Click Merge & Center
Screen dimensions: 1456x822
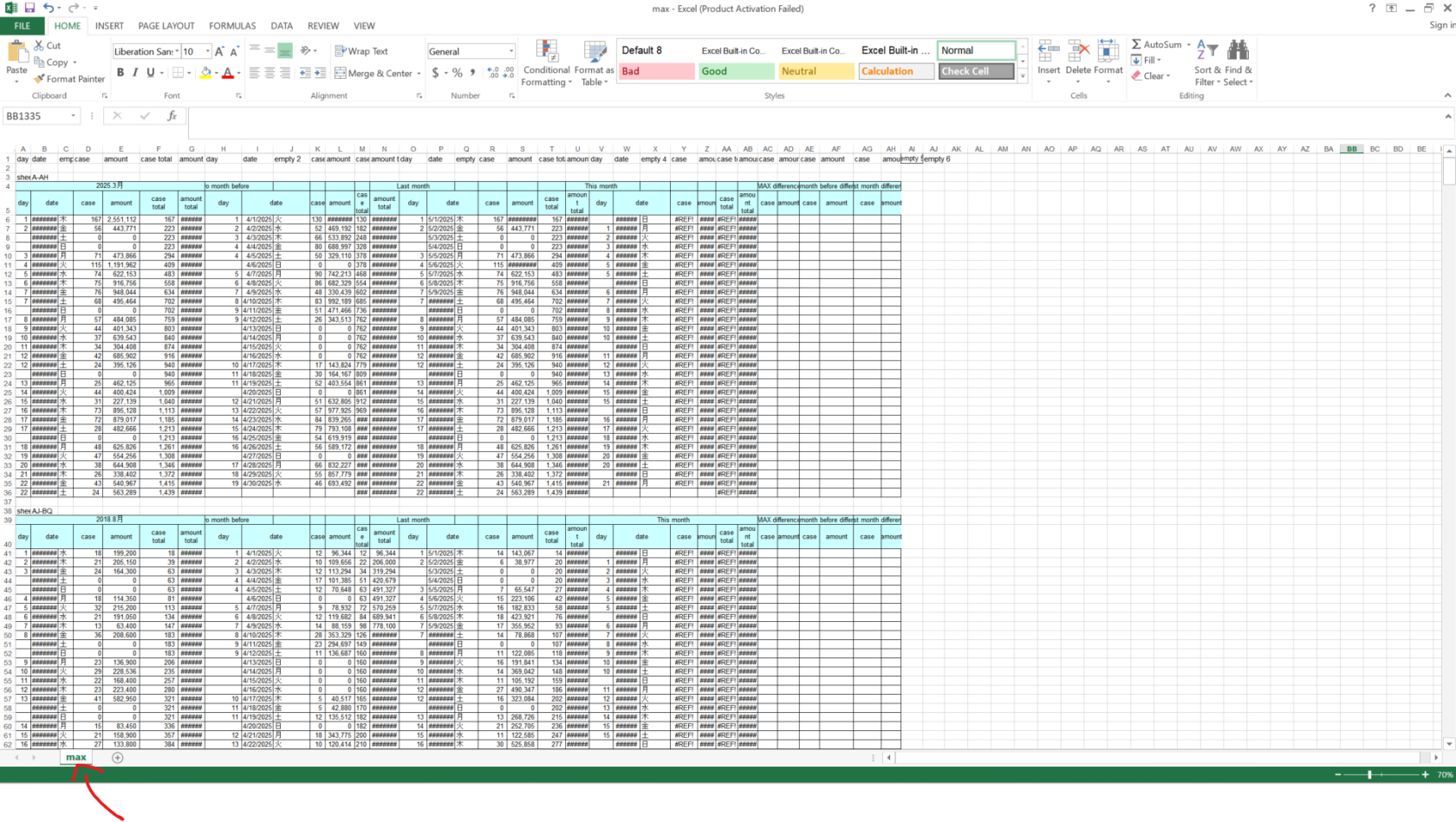coord(374,73)
